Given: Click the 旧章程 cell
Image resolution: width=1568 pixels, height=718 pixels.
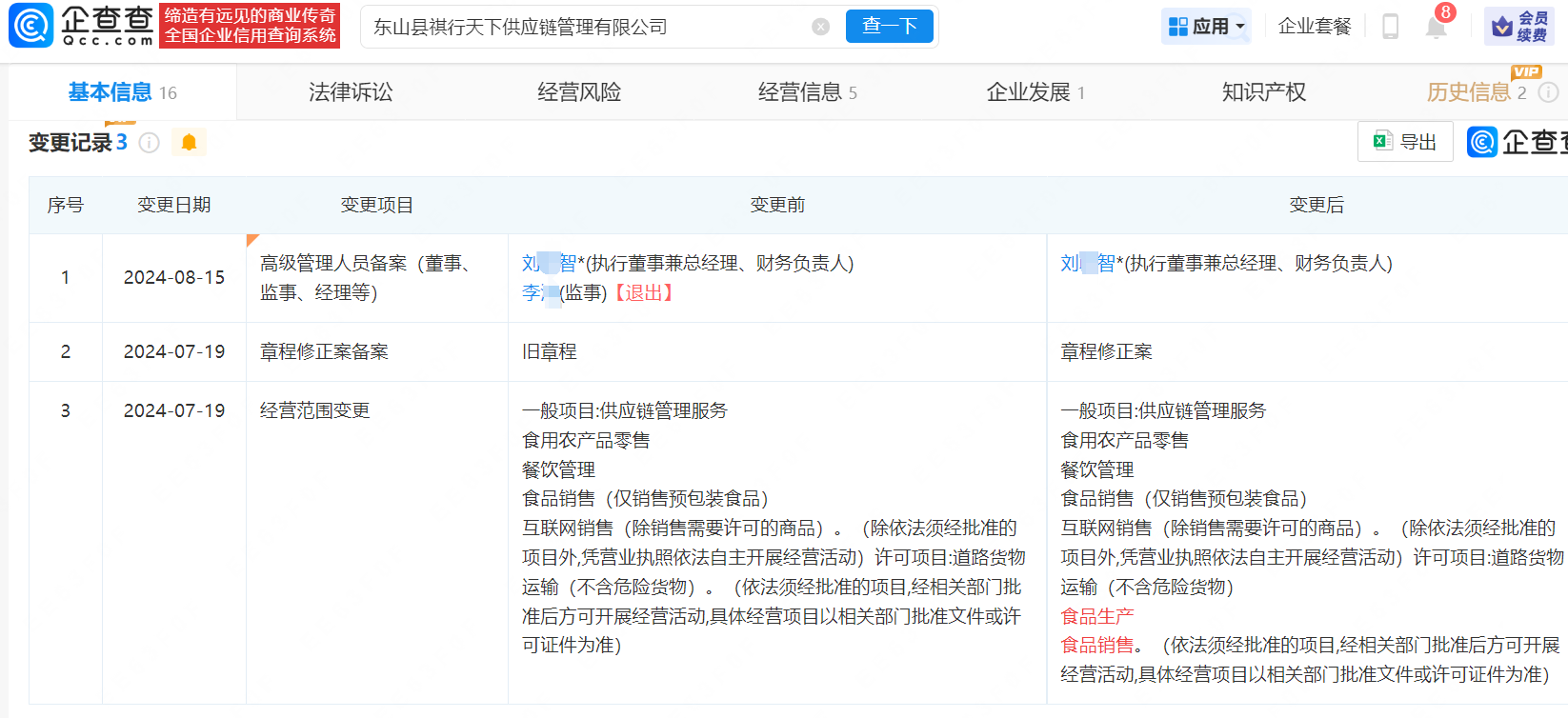Looking at the screenshot, I should 777,352.
